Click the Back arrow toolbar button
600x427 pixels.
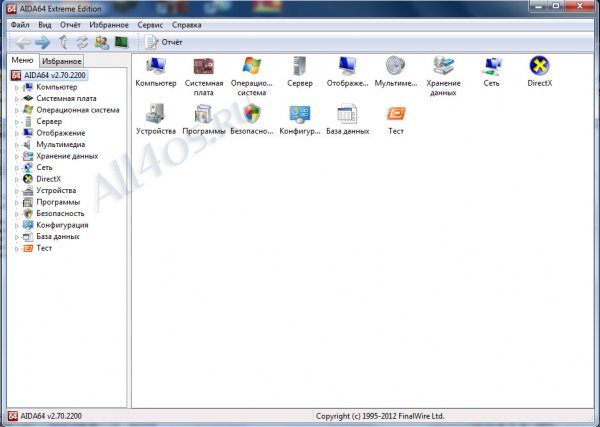(x=23, y=42)
